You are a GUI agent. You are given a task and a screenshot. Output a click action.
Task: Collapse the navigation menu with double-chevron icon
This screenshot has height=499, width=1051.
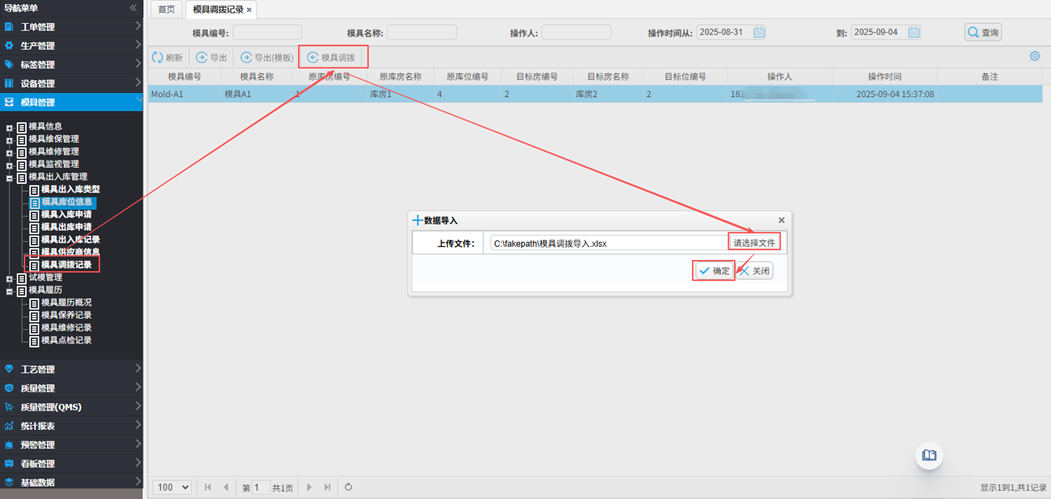coord(134,8)
